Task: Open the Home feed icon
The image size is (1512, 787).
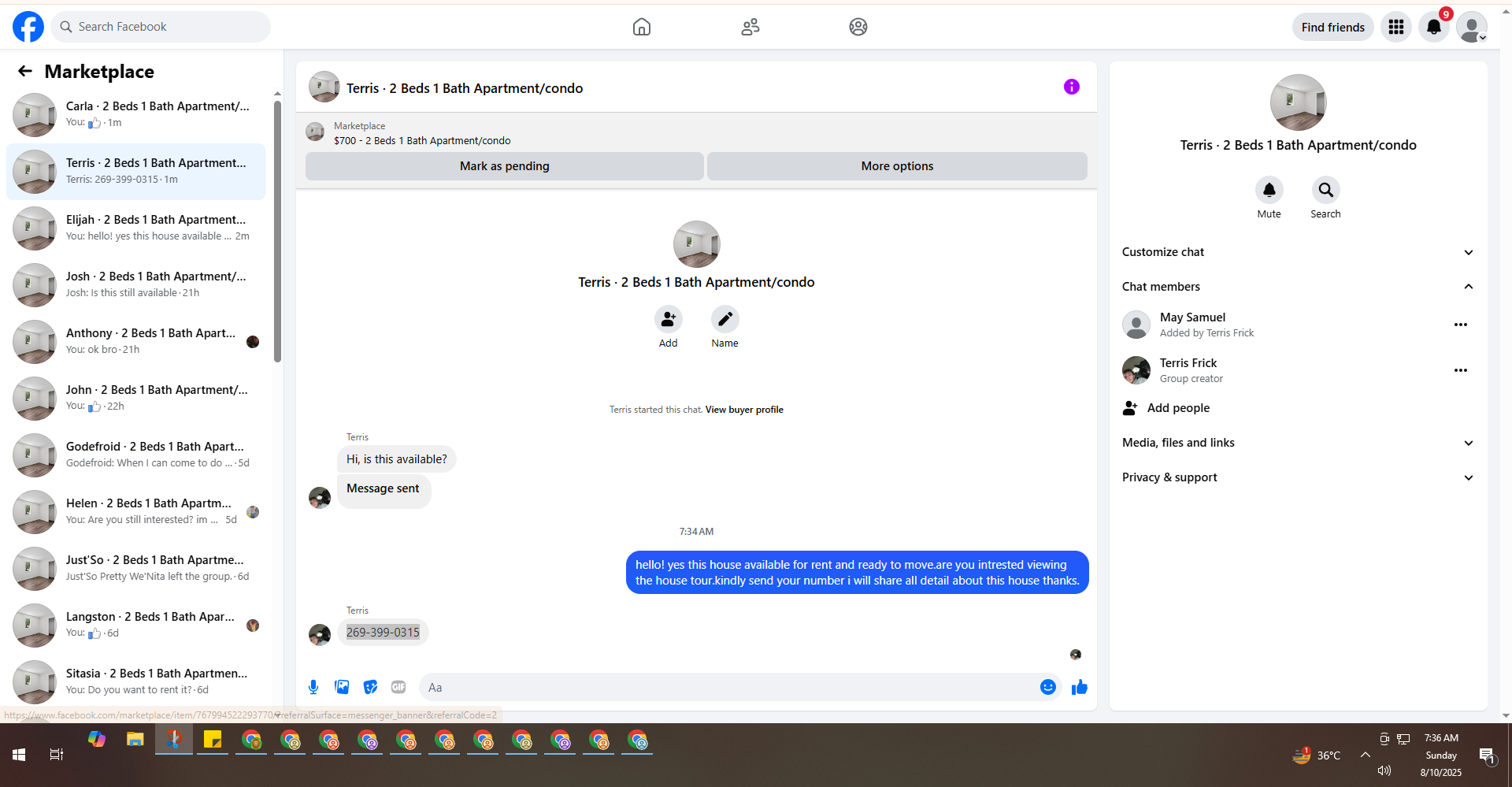Action: pyautogui.click(x=642, y=27)
